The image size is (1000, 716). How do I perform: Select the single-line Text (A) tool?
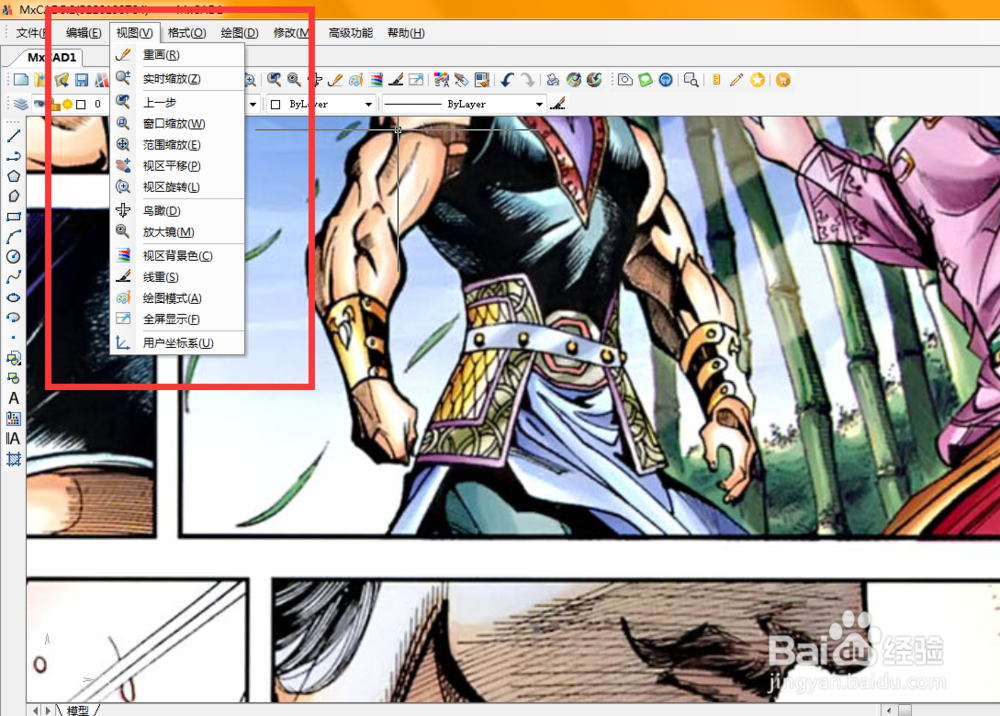coord(13,398)
